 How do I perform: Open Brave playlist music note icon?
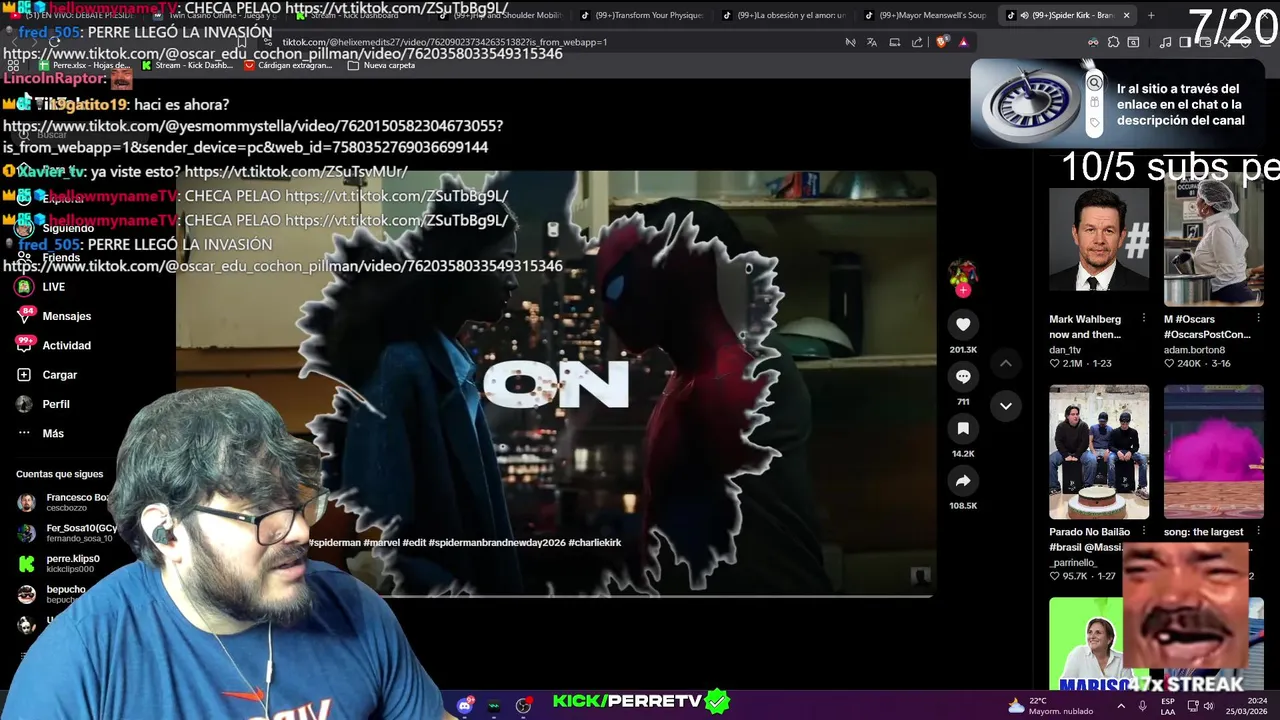(1165, 42)
